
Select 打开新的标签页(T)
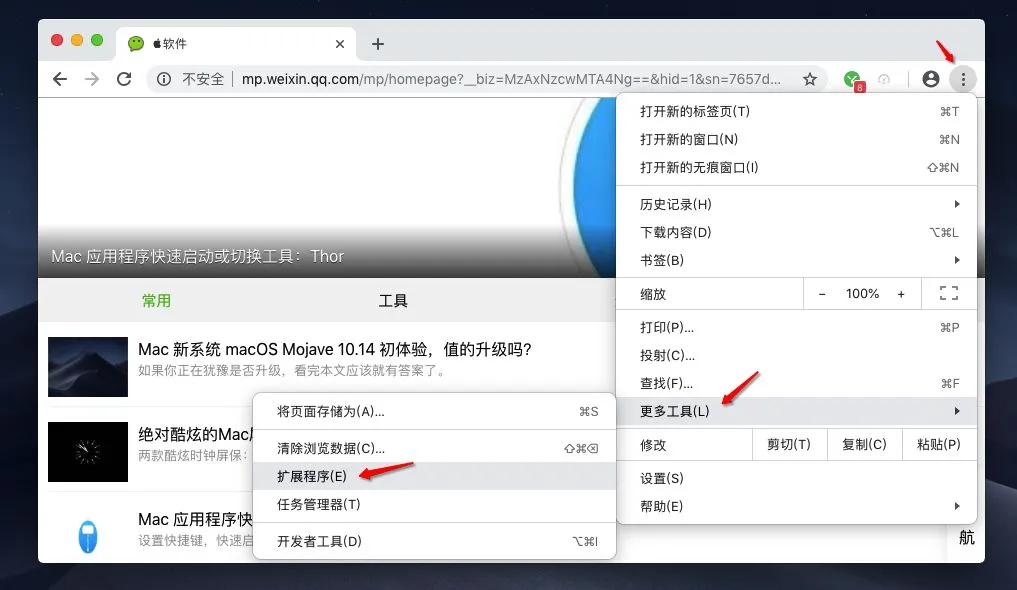coord(796,112)
